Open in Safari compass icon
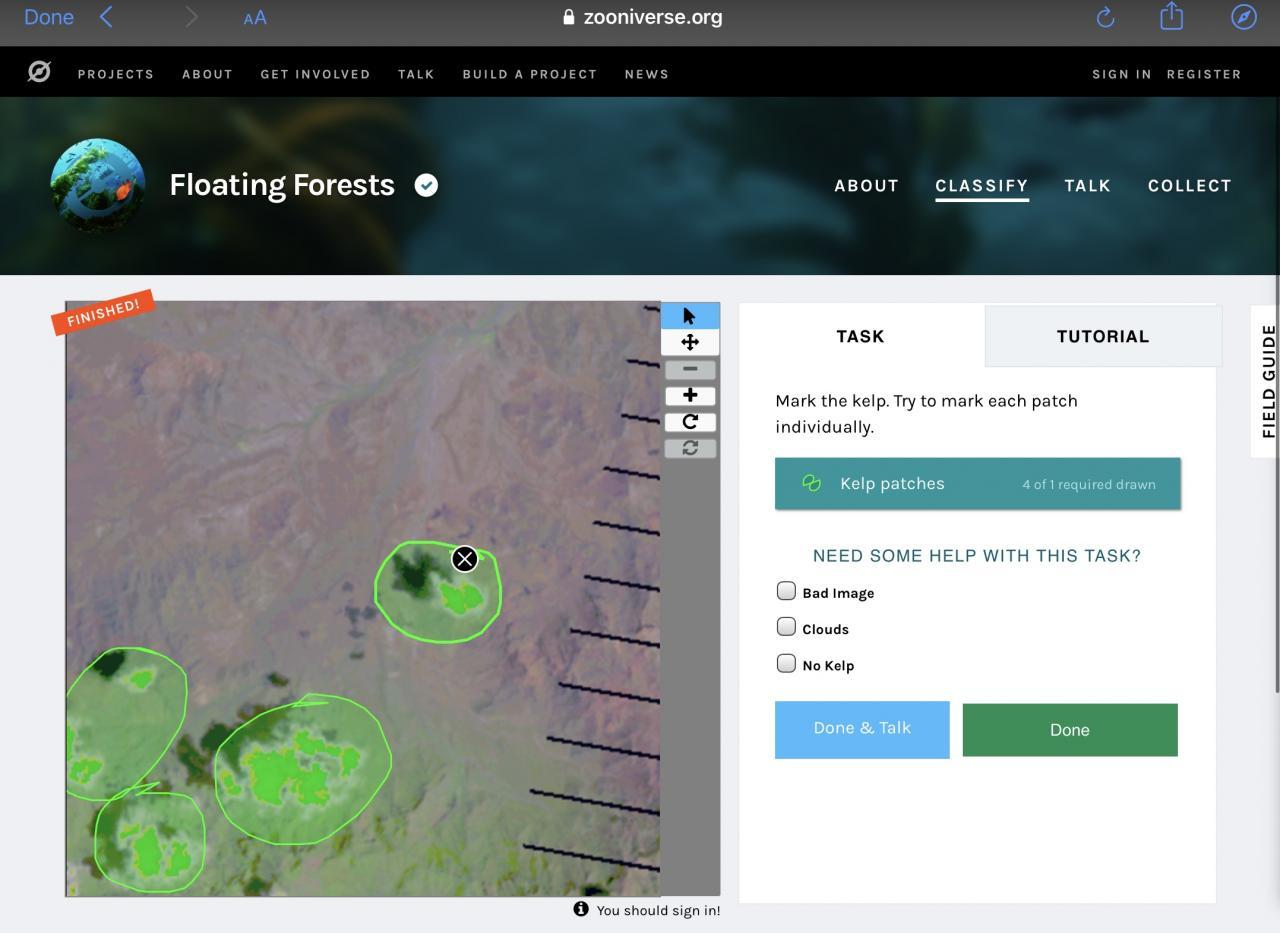 click(1244, 17)
